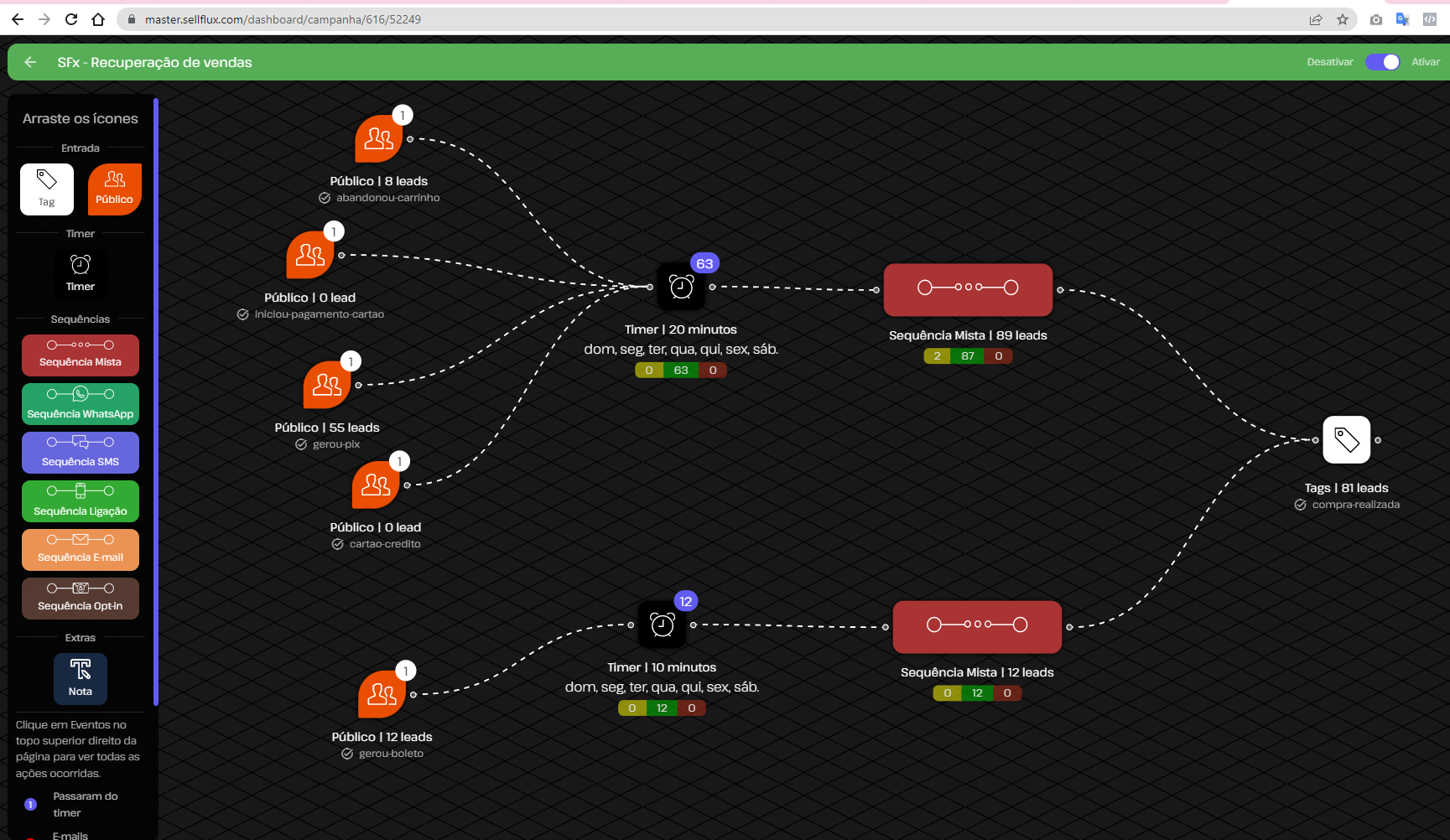Choose the Sequência SMS block
Screen dimensions: 1450x840
pyautogui.click(x=81, y=452)
